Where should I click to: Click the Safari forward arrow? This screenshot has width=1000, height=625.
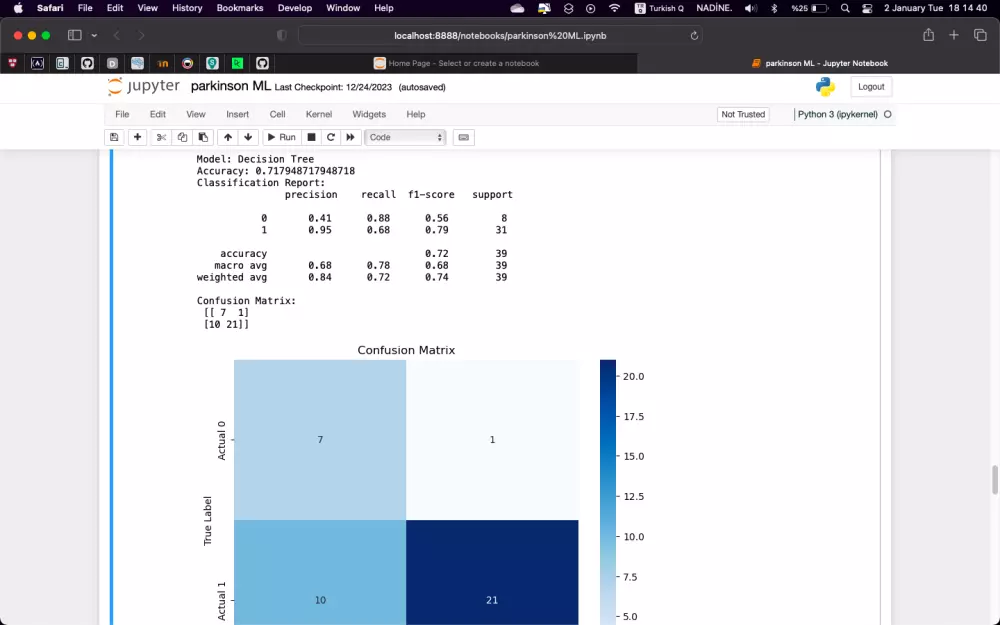click(x=141, y=36)
